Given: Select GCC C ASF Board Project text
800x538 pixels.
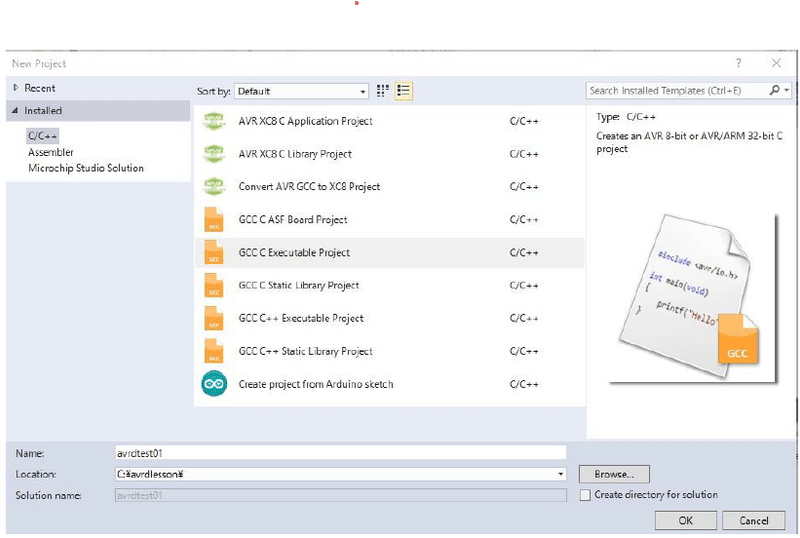Looking at the screenshot, I should click(293, 219).
